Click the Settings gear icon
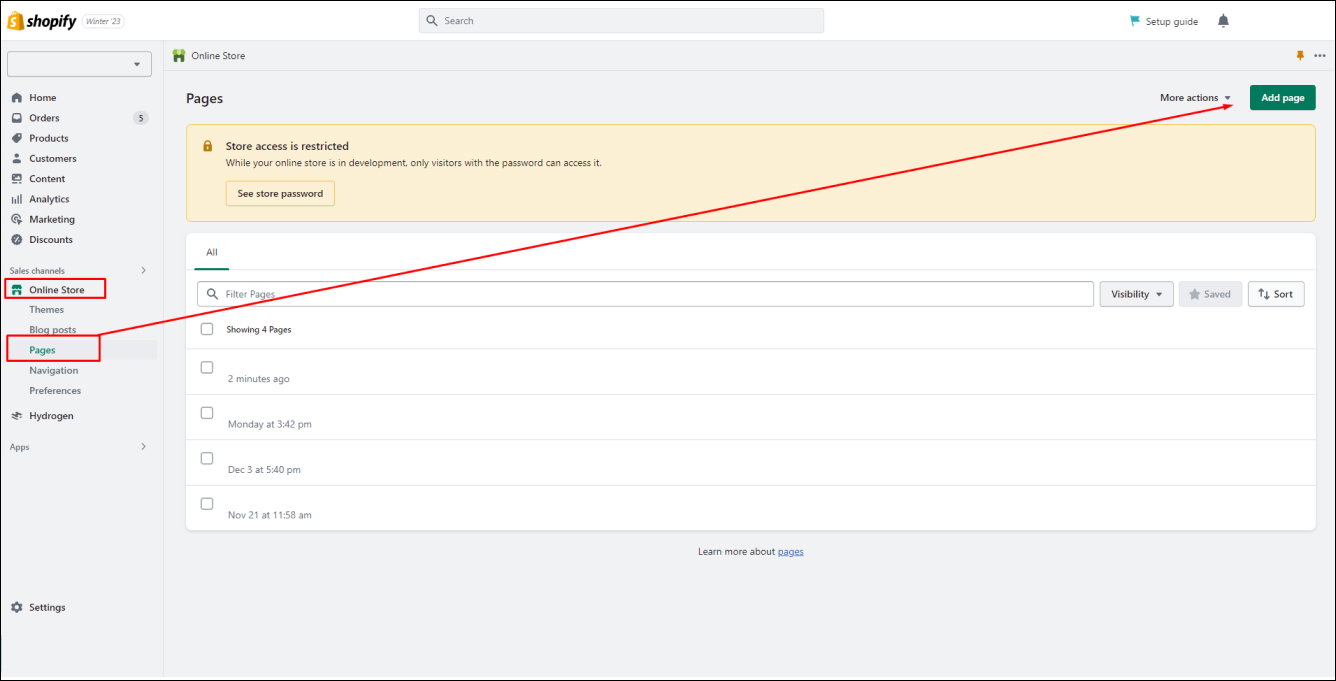 (17, 607)
